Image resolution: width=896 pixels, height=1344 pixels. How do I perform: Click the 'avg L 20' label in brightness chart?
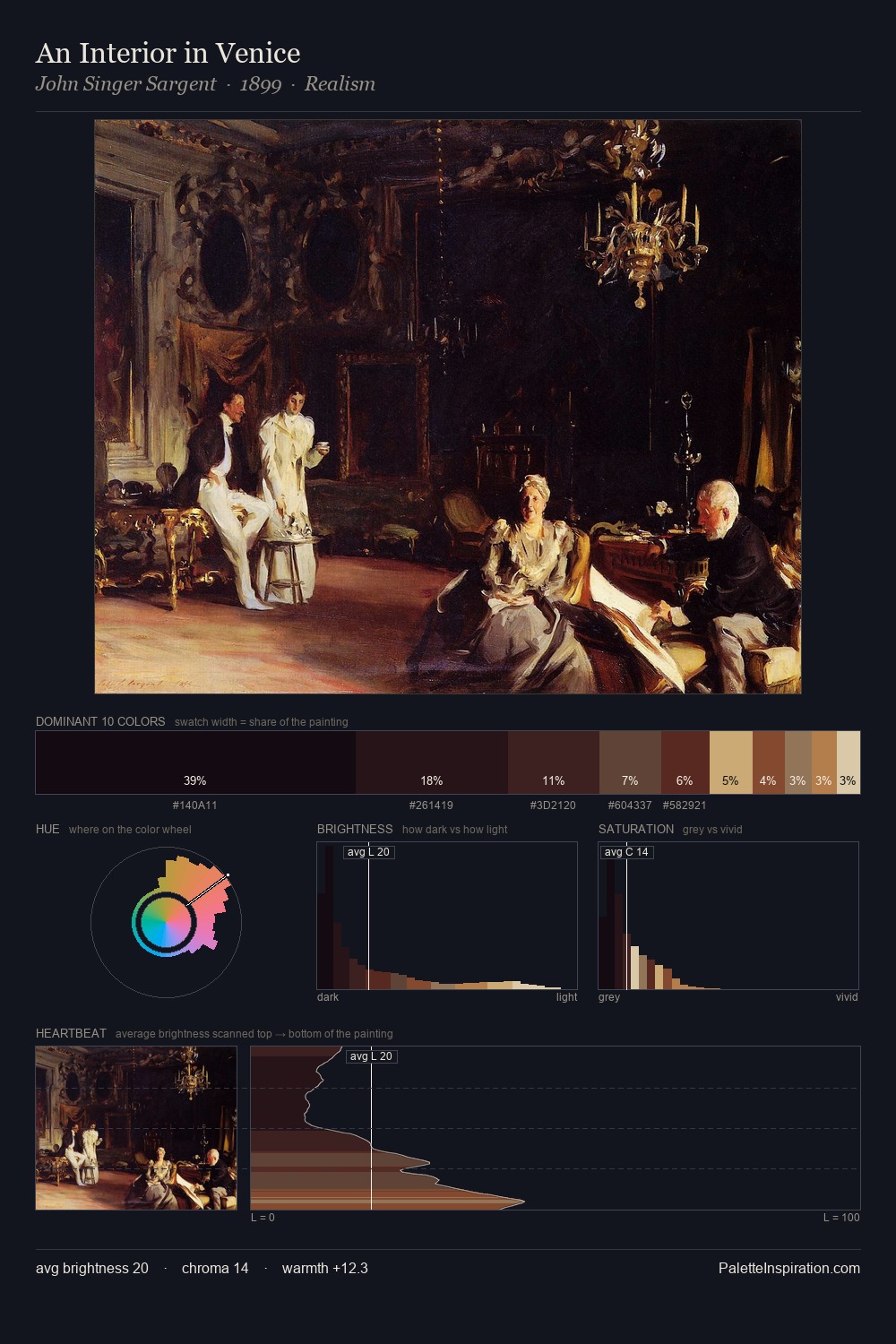(368, 852)
